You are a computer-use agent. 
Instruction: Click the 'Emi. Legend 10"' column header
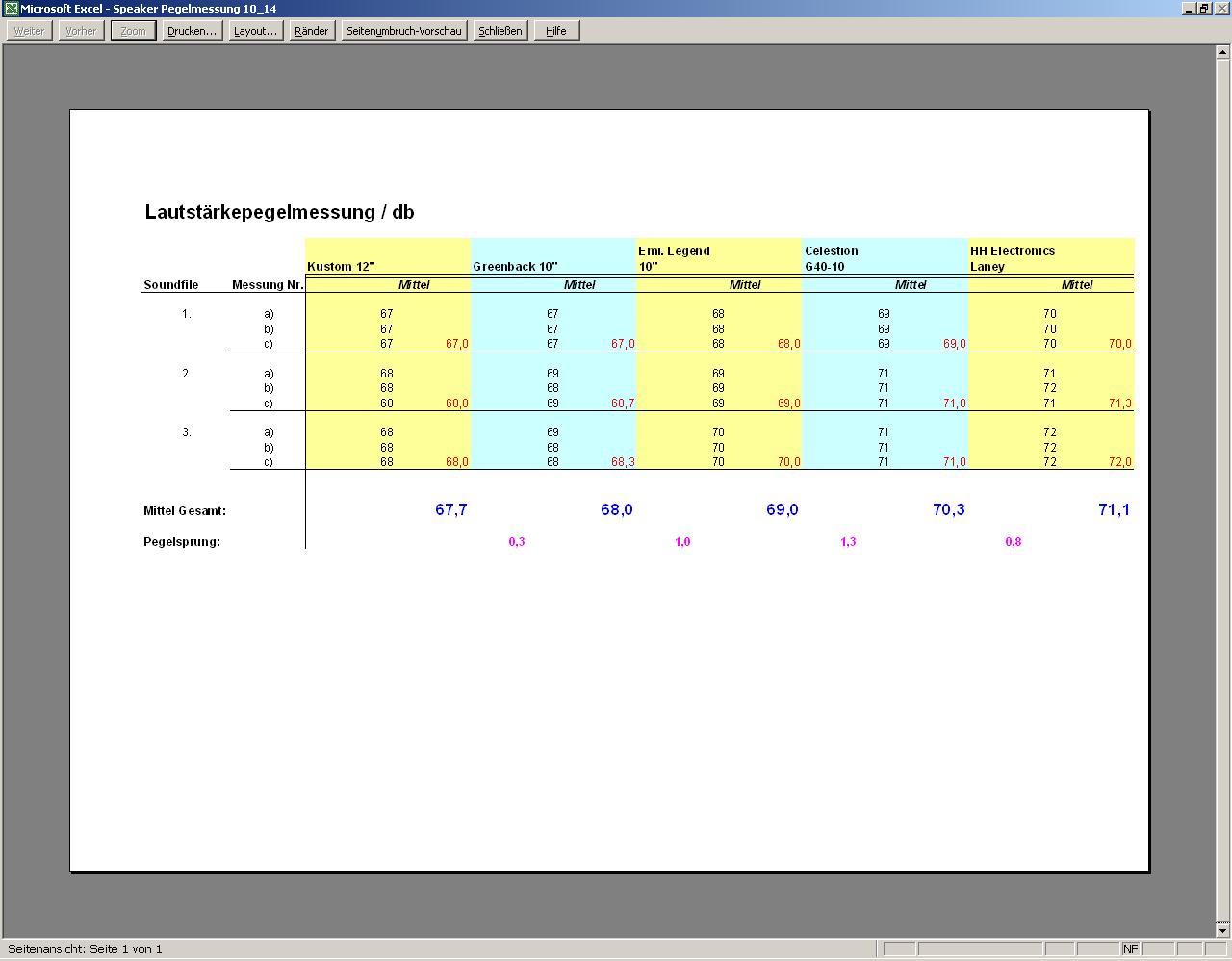674,258
